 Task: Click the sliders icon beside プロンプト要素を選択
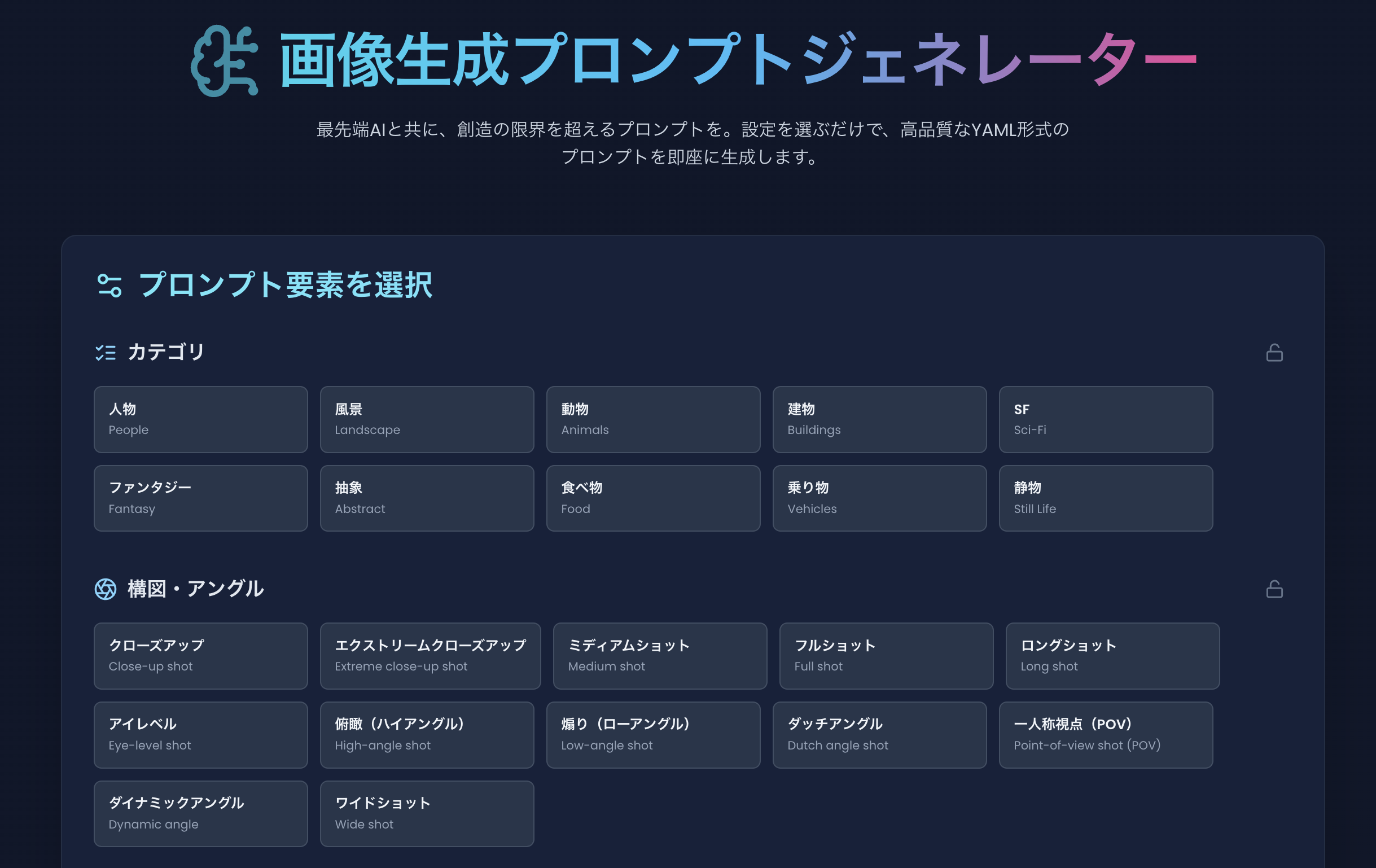109,286
